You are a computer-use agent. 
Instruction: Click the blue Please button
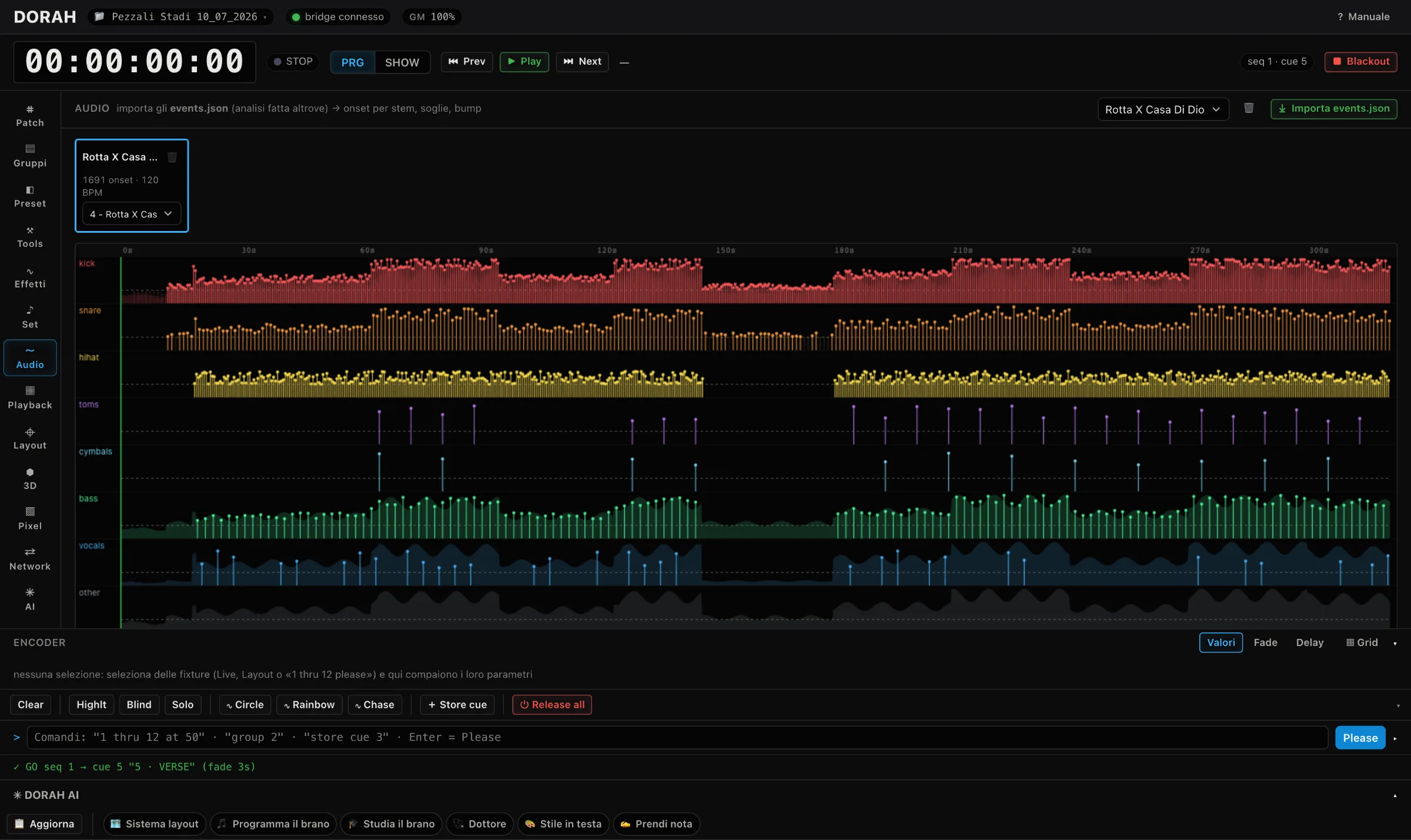1360,738
